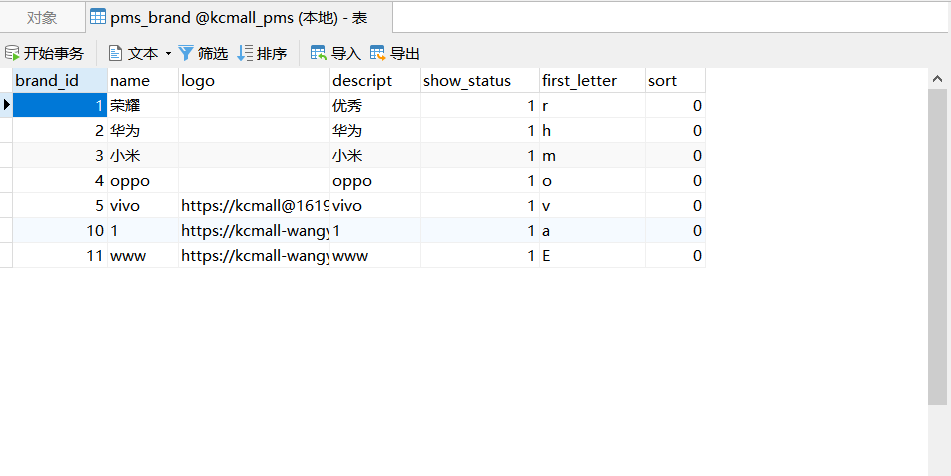Select logo cell in the brand_id 10 row
Image resolution: width=951 pixels, height=476 pixels.
[x=254, y=230]
